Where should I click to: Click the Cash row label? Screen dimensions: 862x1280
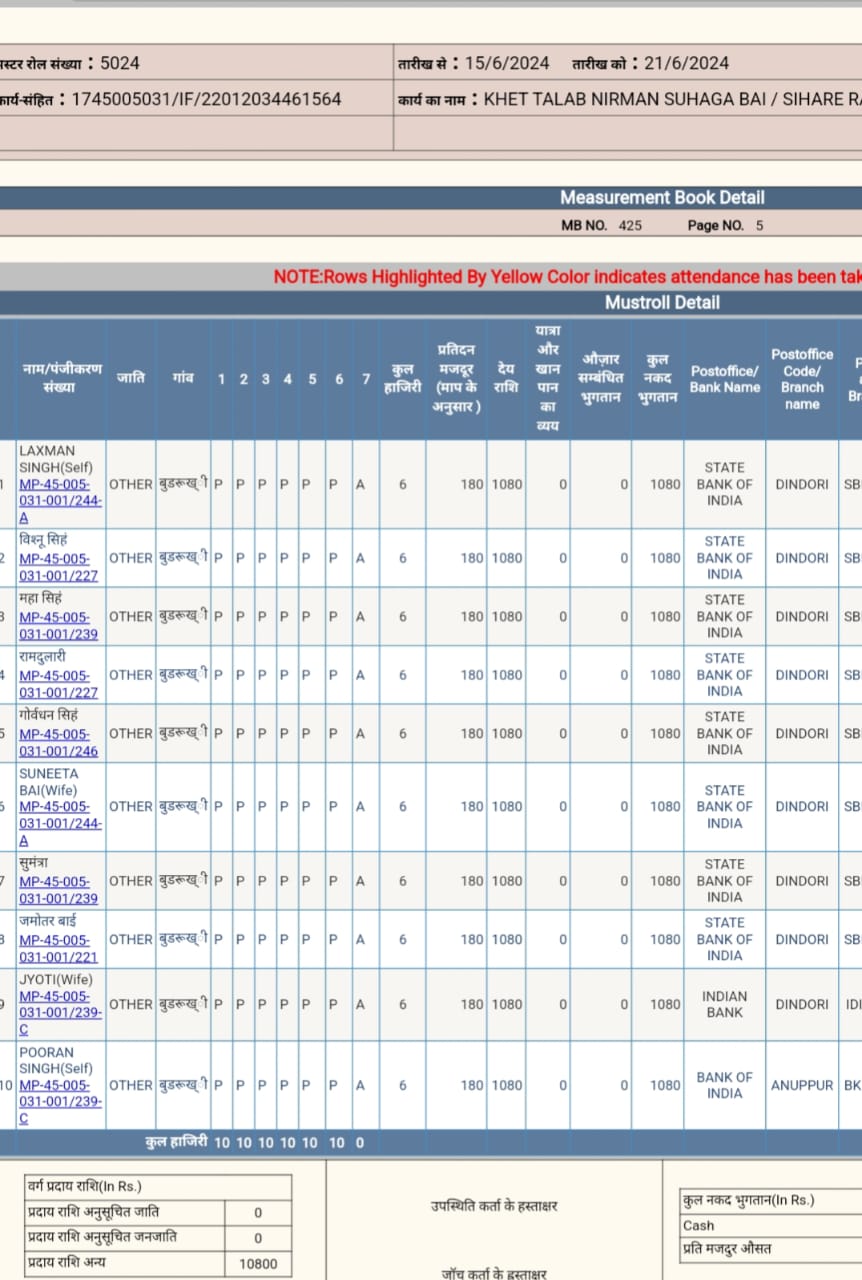click(x=699, y=1225)
